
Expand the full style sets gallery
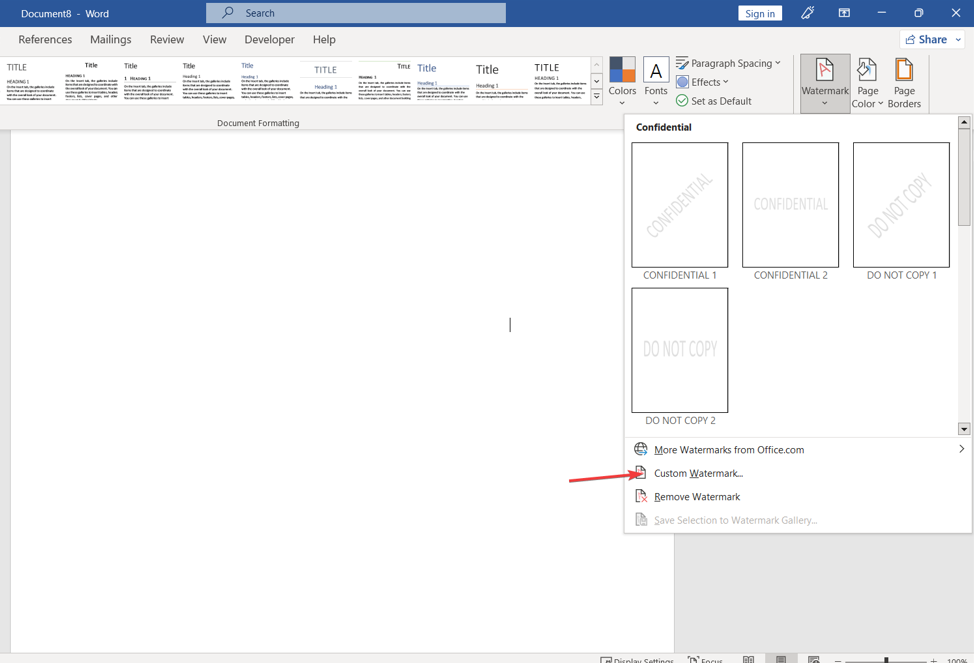[596, 97]
